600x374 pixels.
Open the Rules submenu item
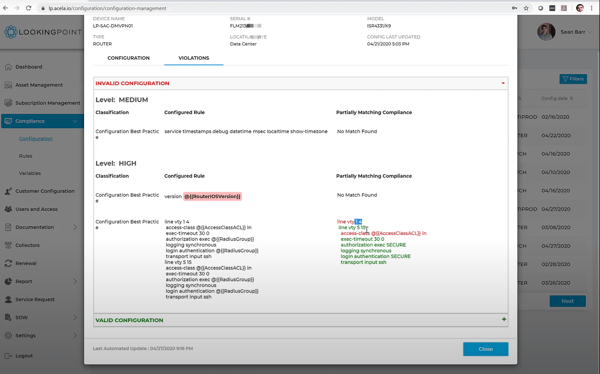(26, 156)
